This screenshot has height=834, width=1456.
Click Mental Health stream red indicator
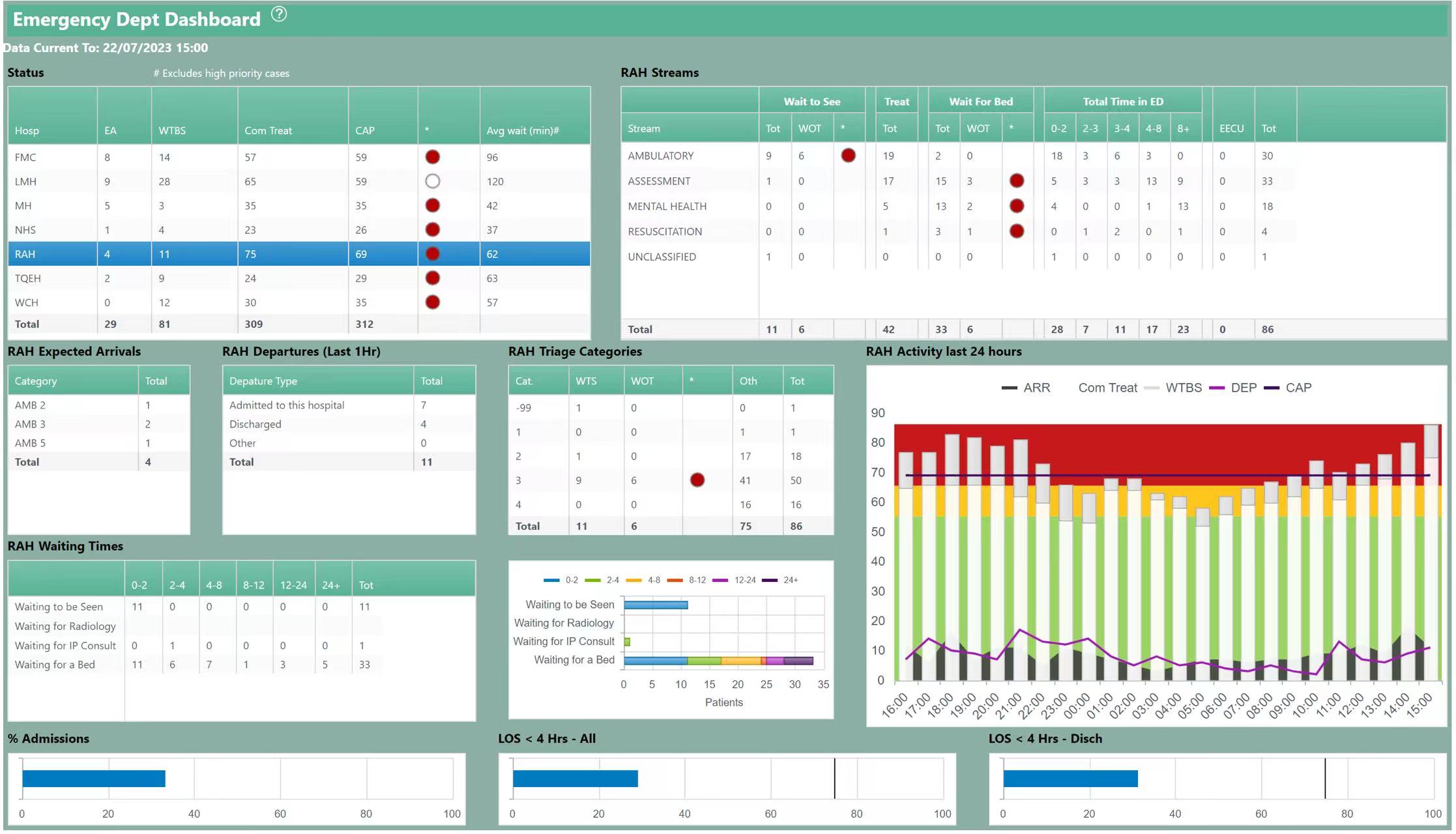(1016, 206)
